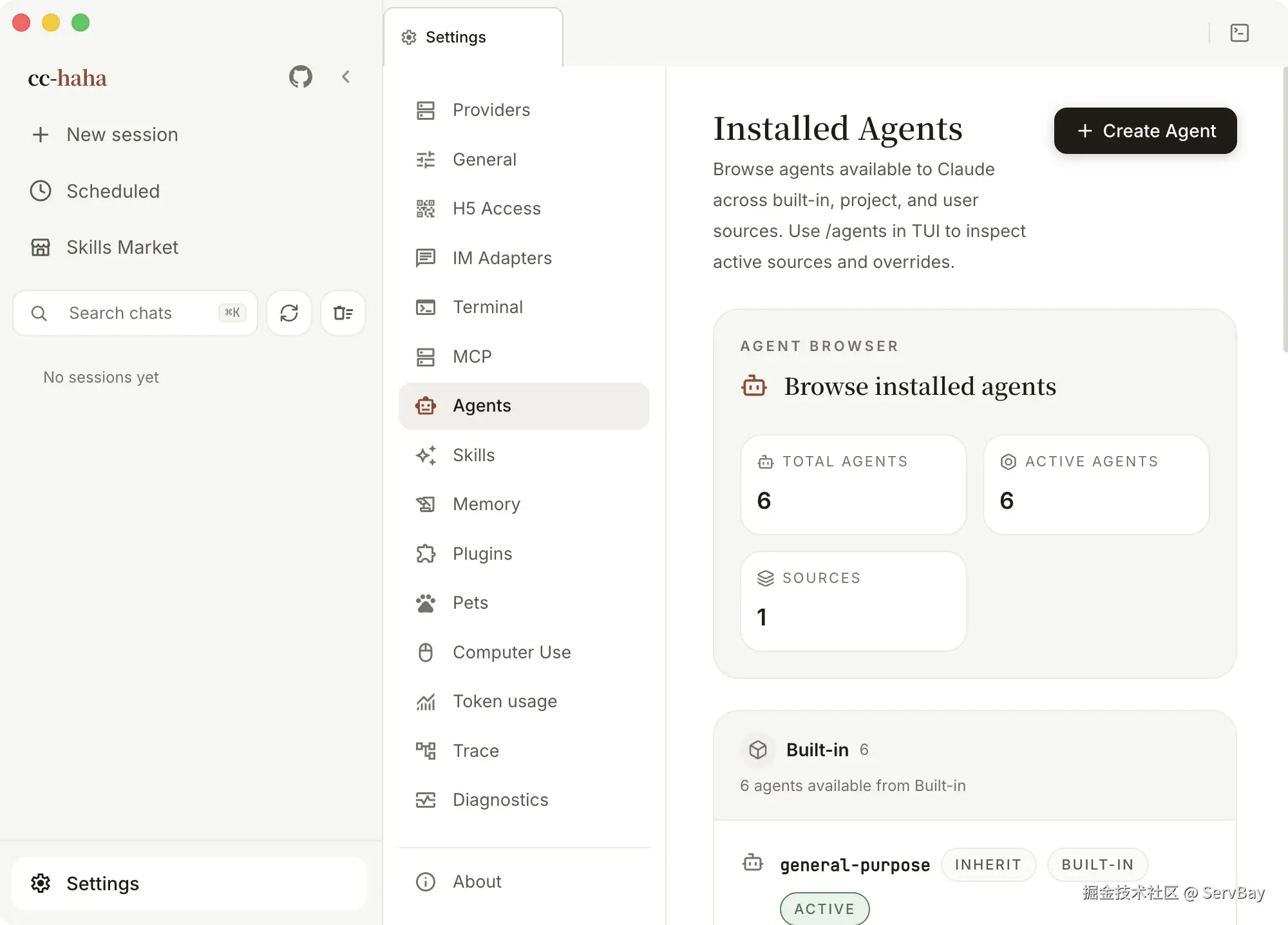Open the Trace settings
This screenshot has height=925, width=1288.
coord(524,751)
